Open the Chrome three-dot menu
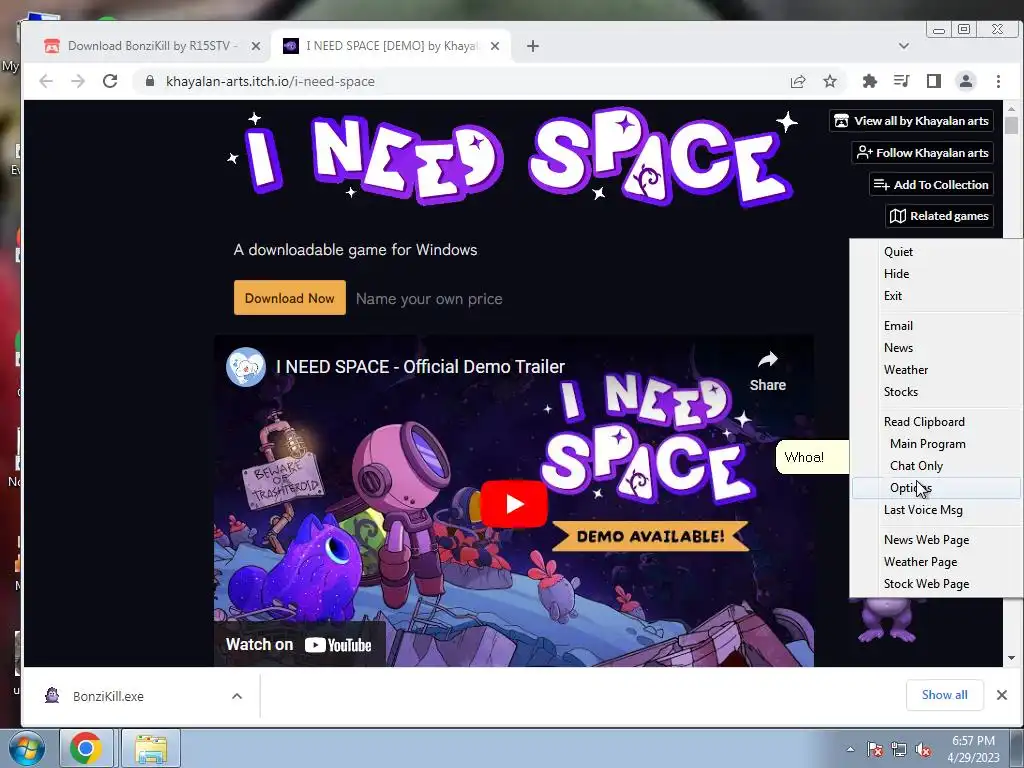The image size is (1024, 768). point(998,81)
